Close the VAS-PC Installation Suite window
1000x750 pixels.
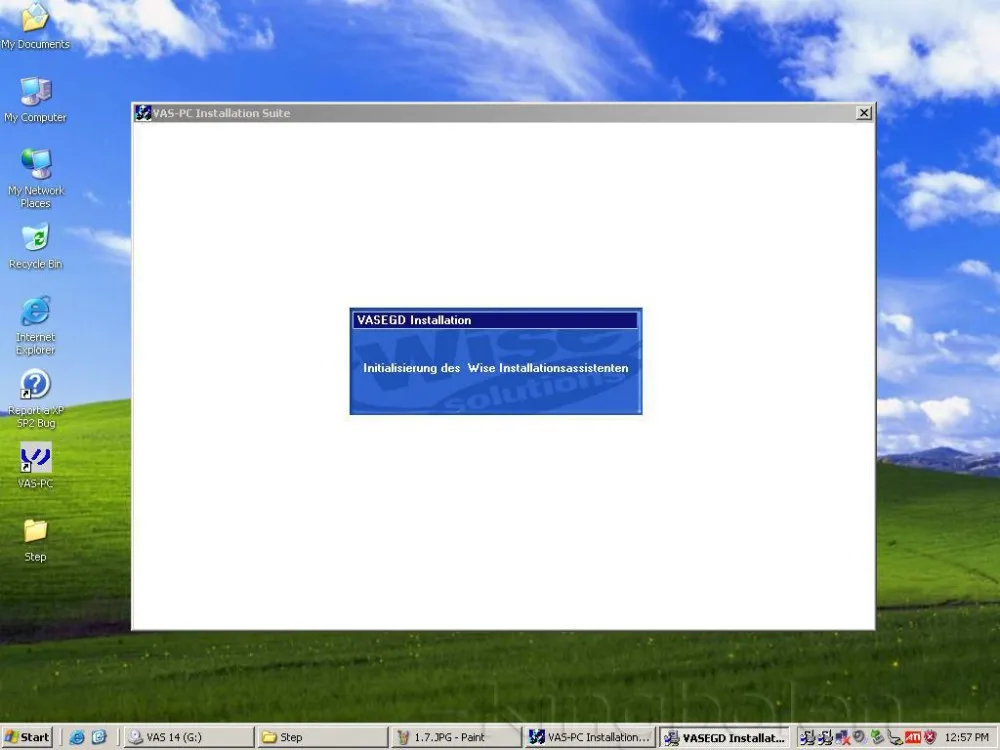point(864,113)
